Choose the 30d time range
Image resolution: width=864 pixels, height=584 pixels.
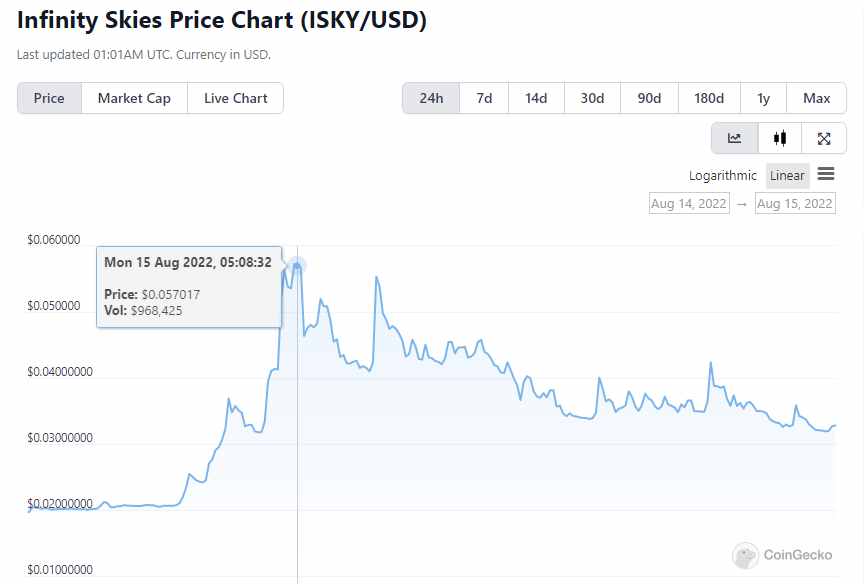point(592,98)
